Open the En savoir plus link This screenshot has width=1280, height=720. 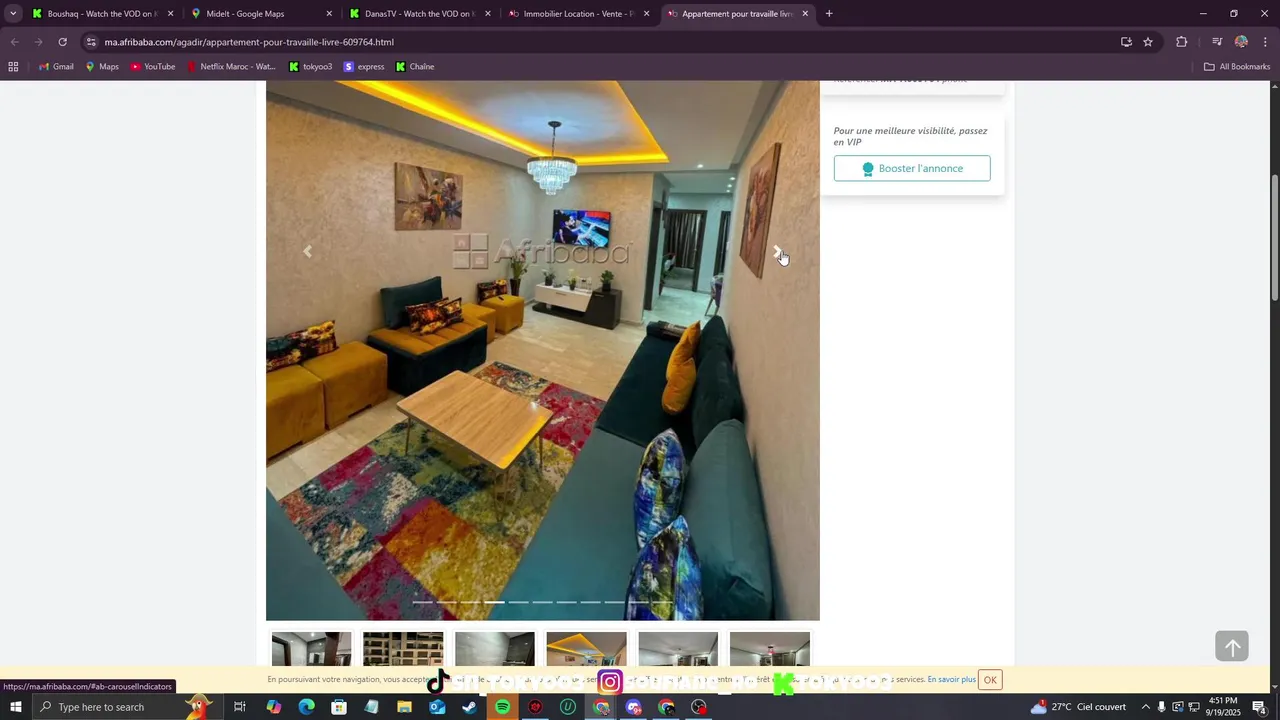(951, 679)
